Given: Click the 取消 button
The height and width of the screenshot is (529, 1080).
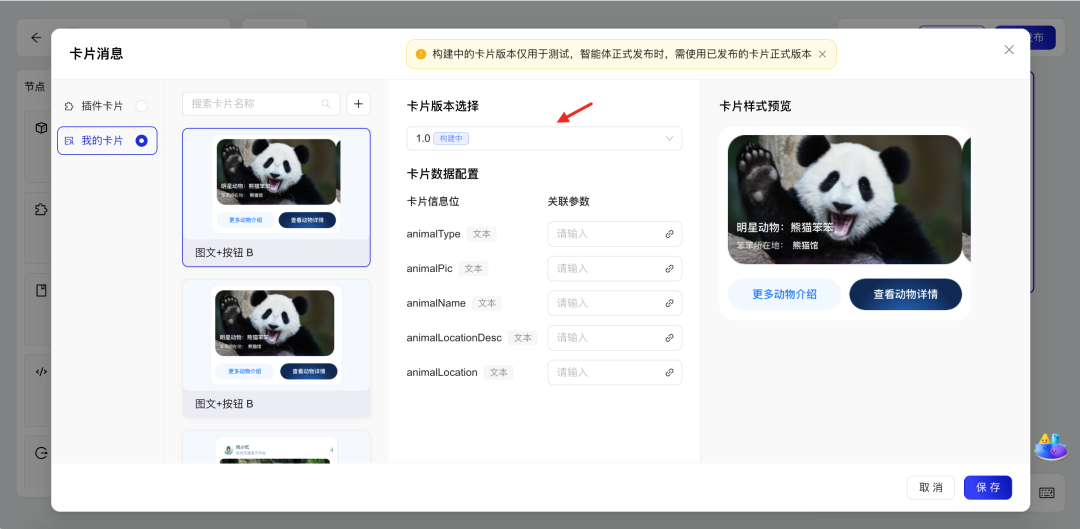Looking at the screenshot, I should [x=931, y=487].
